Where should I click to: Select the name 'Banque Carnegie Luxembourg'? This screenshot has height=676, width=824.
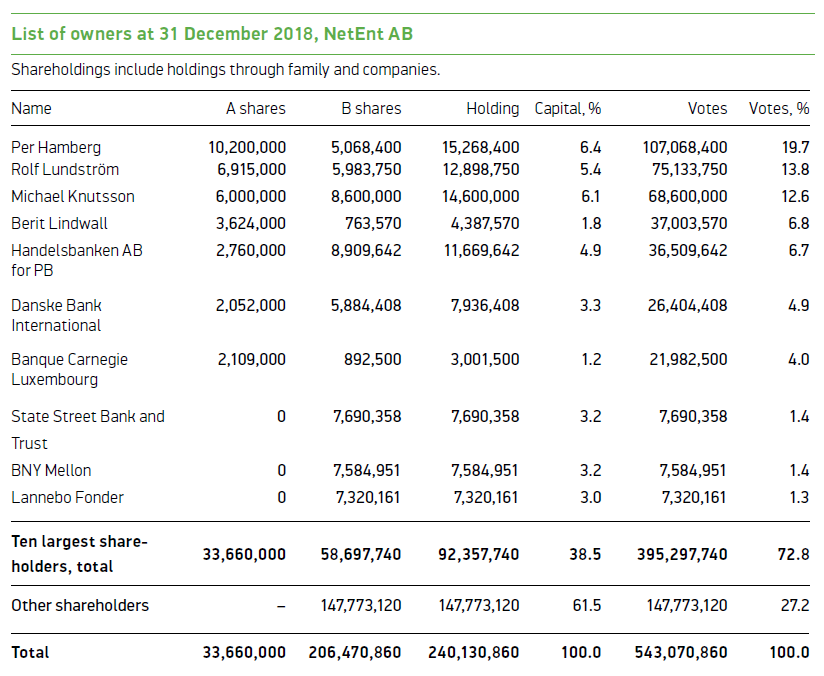tap(69, 370)
